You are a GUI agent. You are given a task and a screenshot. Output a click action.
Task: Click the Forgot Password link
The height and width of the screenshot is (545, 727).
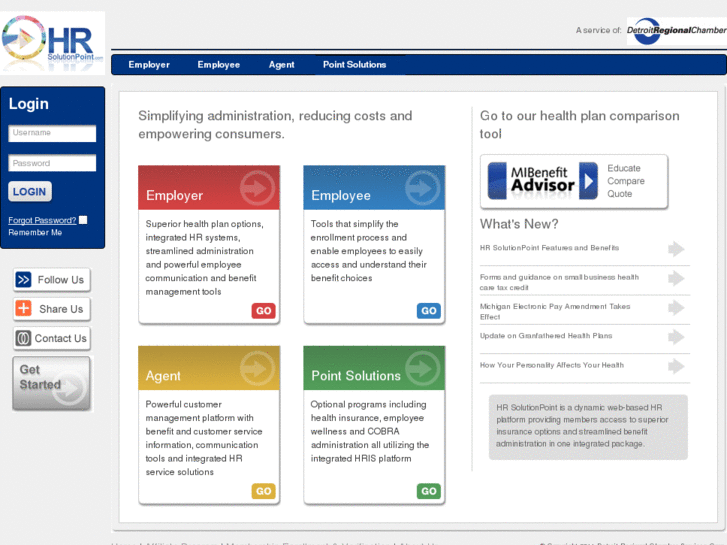pyautogui.click(x=42, y=220)
